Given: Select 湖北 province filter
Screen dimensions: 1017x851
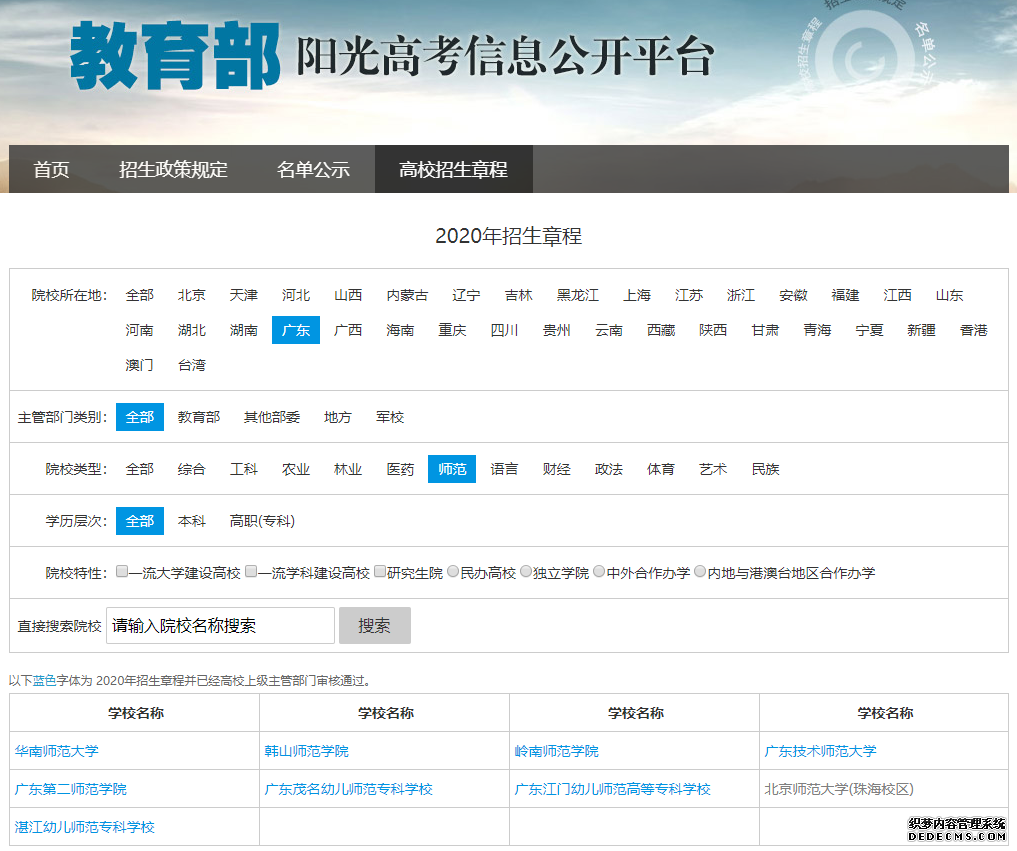Looking at the screenshot, I should [191, 330].
